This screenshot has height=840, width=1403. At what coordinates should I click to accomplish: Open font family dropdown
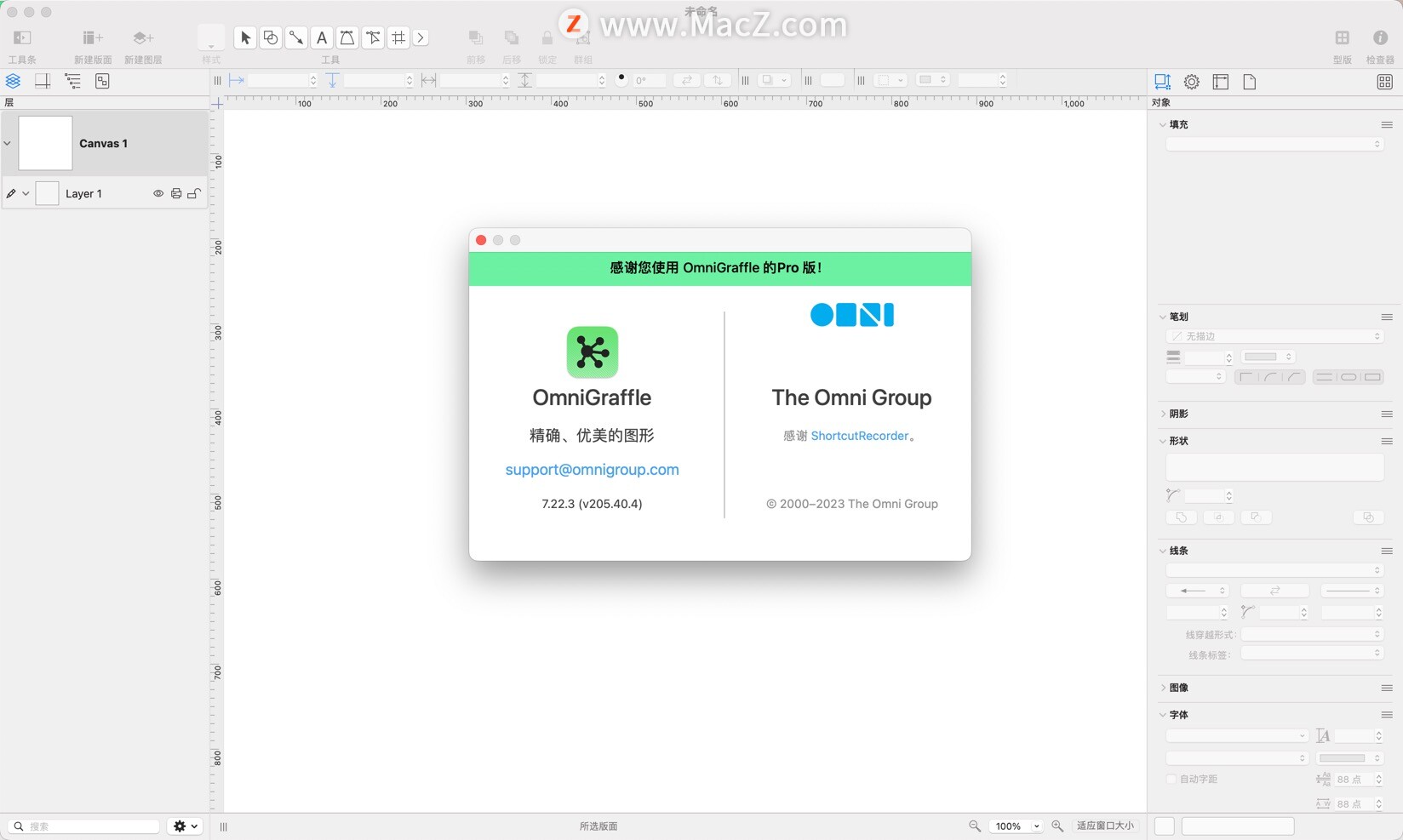click(1237, 735)
